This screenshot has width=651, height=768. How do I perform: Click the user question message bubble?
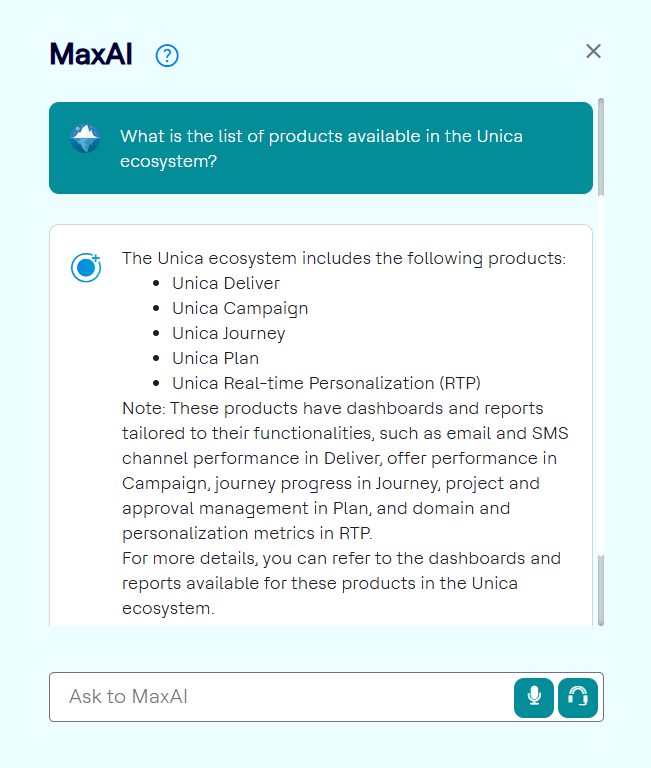pos(321,148)
